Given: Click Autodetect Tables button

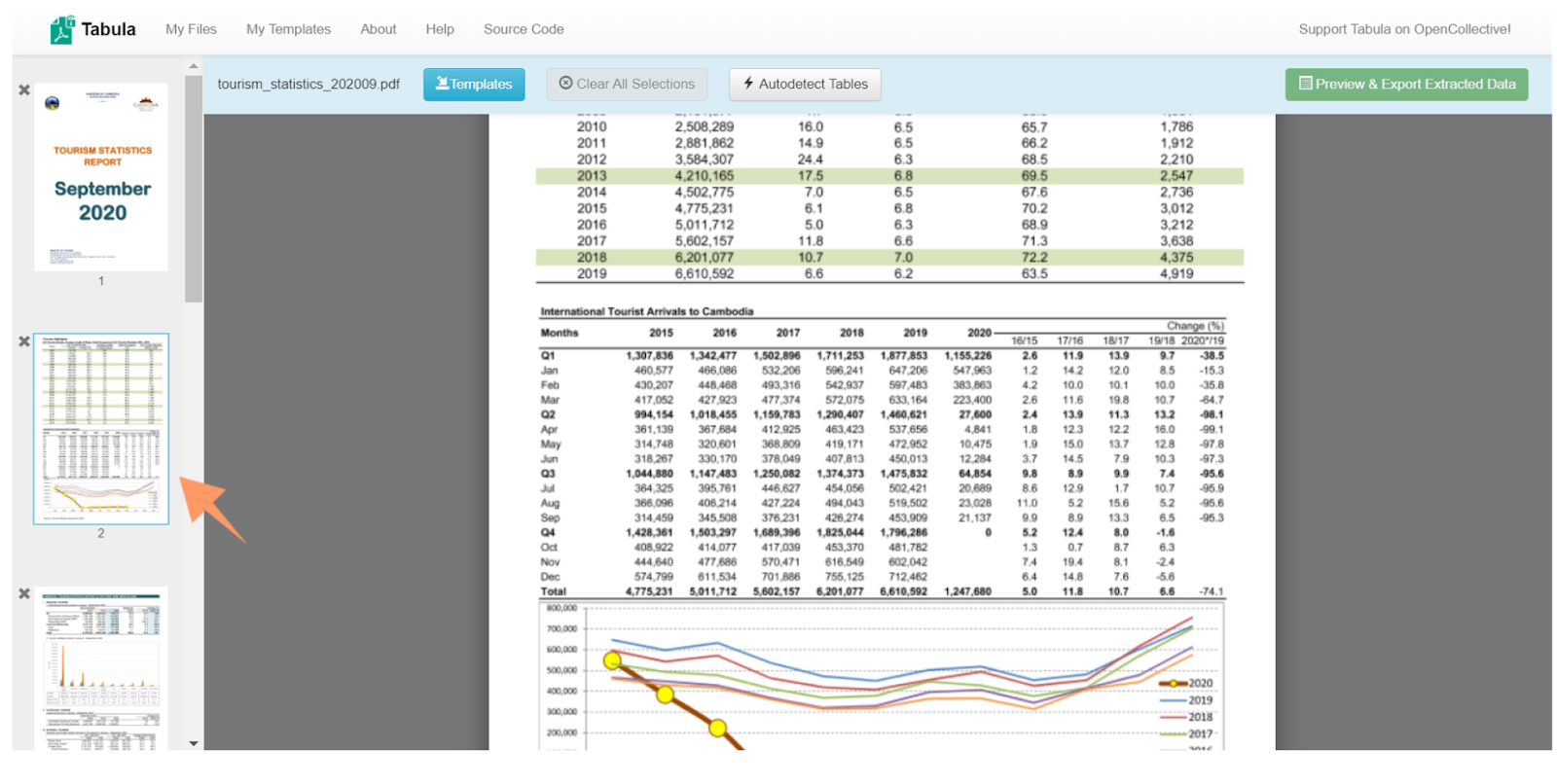Looking at the screenshot, I should [x=805, y=84].
